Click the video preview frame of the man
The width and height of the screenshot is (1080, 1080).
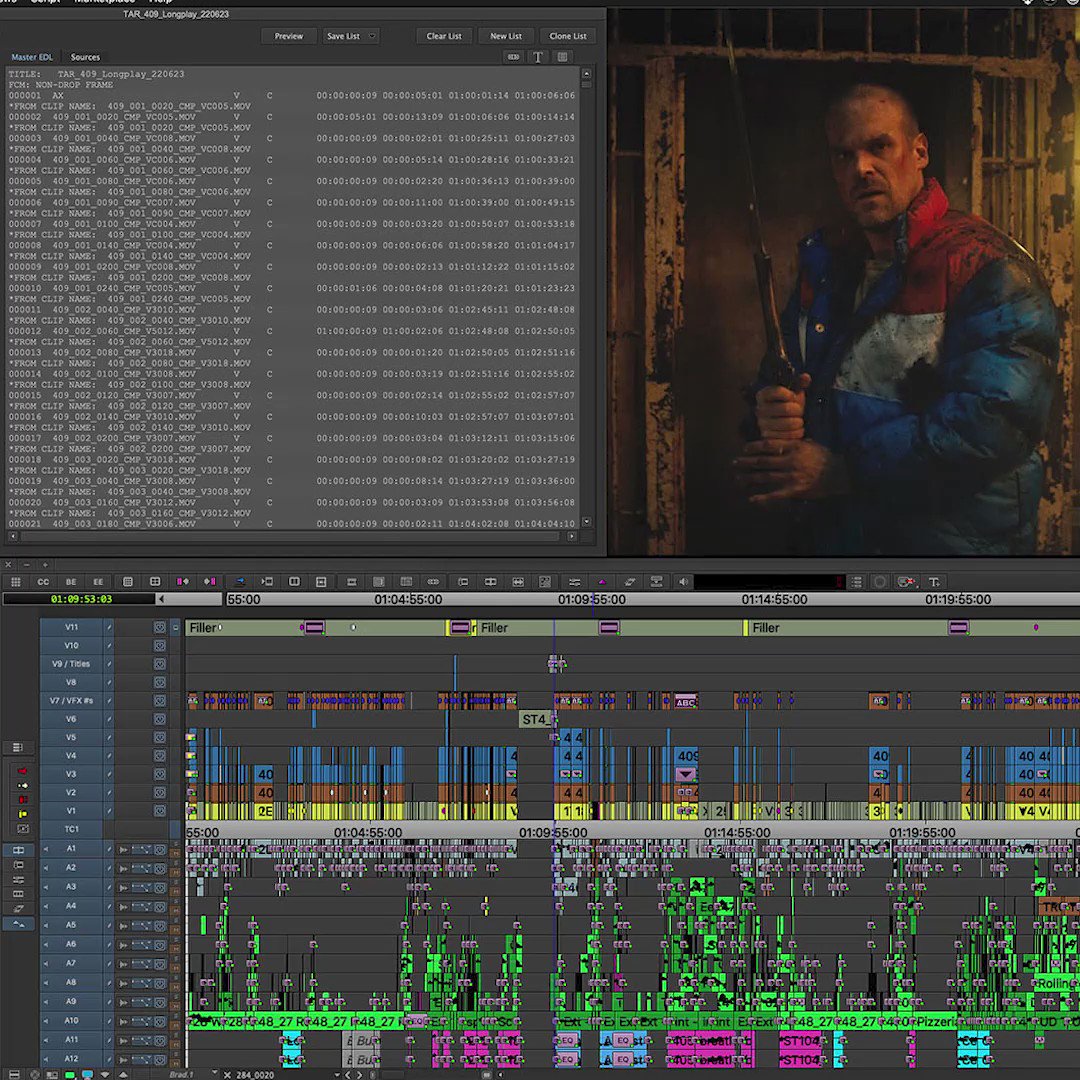(x=844, y=282)
